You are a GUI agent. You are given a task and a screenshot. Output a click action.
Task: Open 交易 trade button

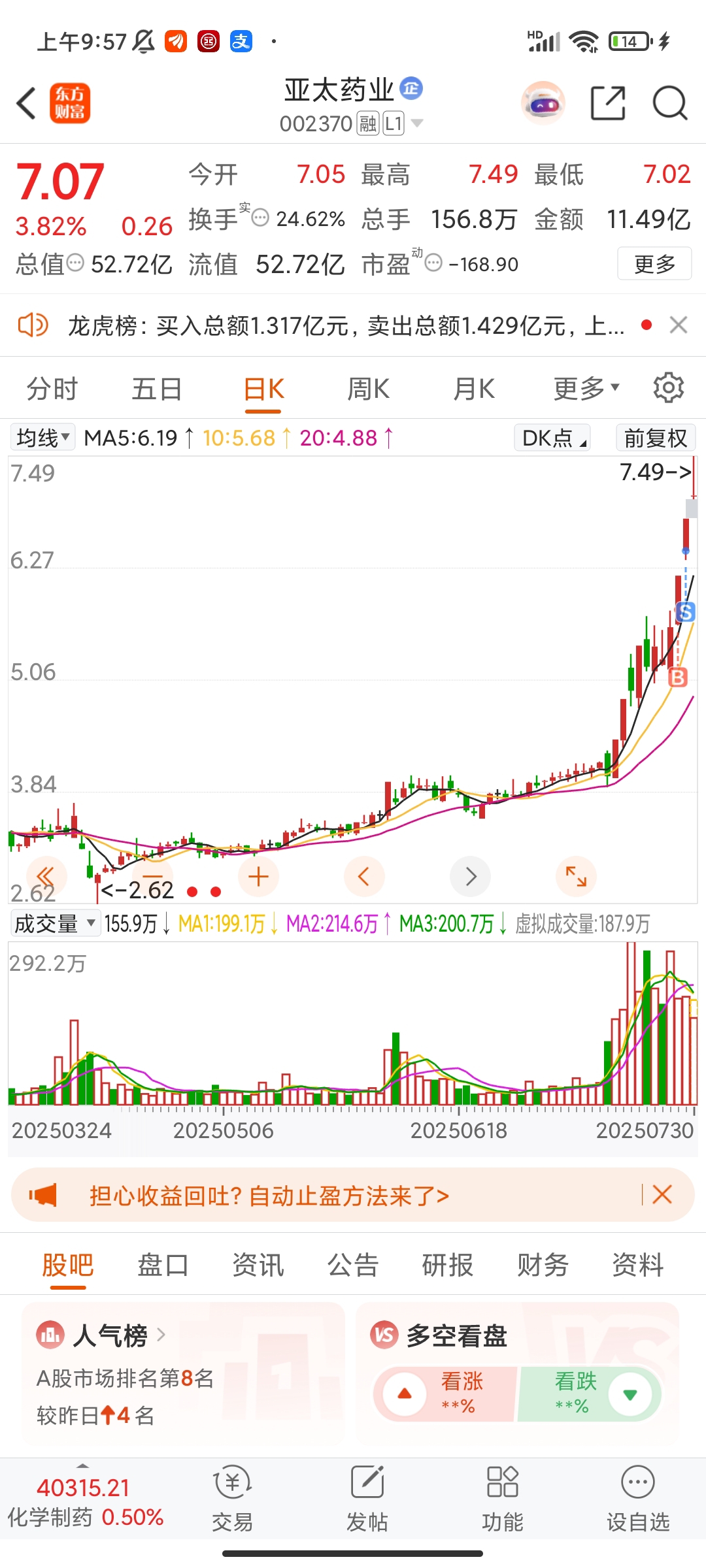(x=232, y=1499)
